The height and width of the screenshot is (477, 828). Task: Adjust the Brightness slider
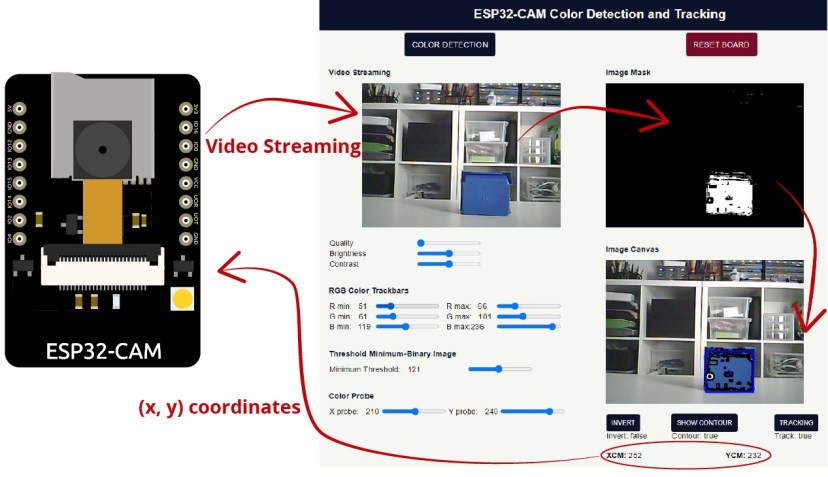click(x=448, y=254)
